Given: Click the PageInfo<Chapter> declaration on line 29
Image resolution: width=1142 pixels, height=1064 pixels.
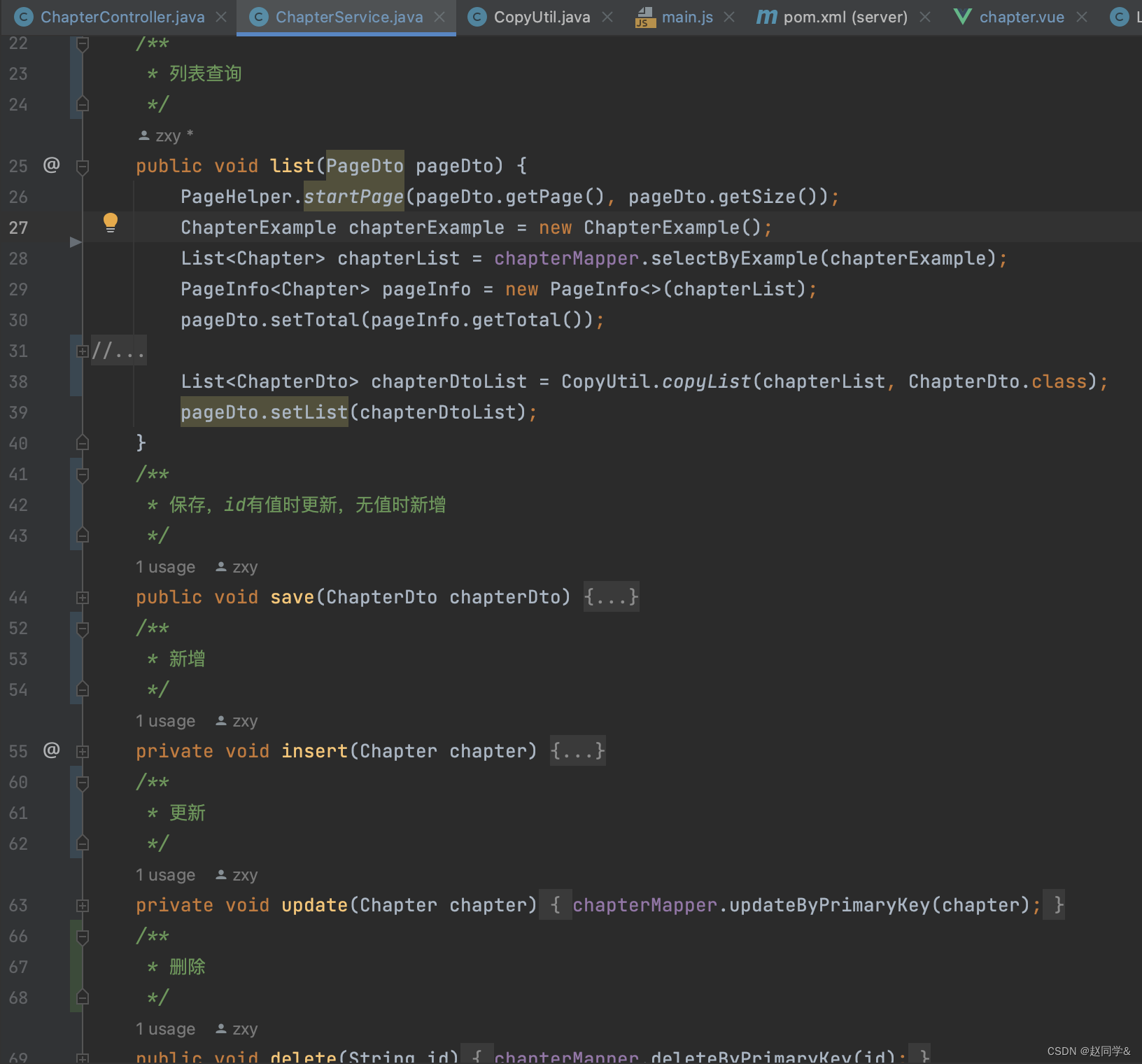Looking at the screenshot, I should click(275, 289).
